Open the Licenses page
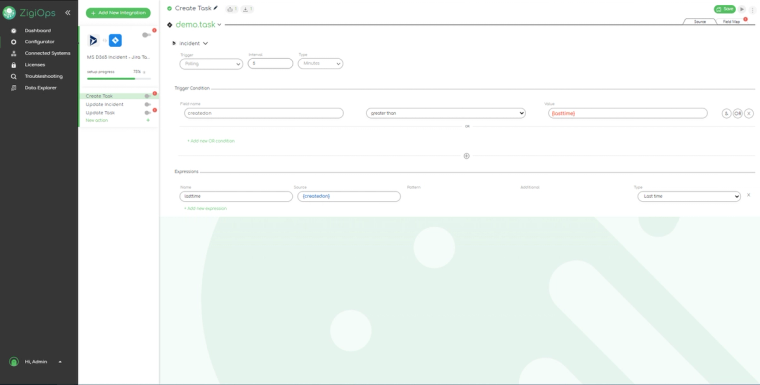Image resolution: width=760 pixels, height=385 pixels. [35, 65]
